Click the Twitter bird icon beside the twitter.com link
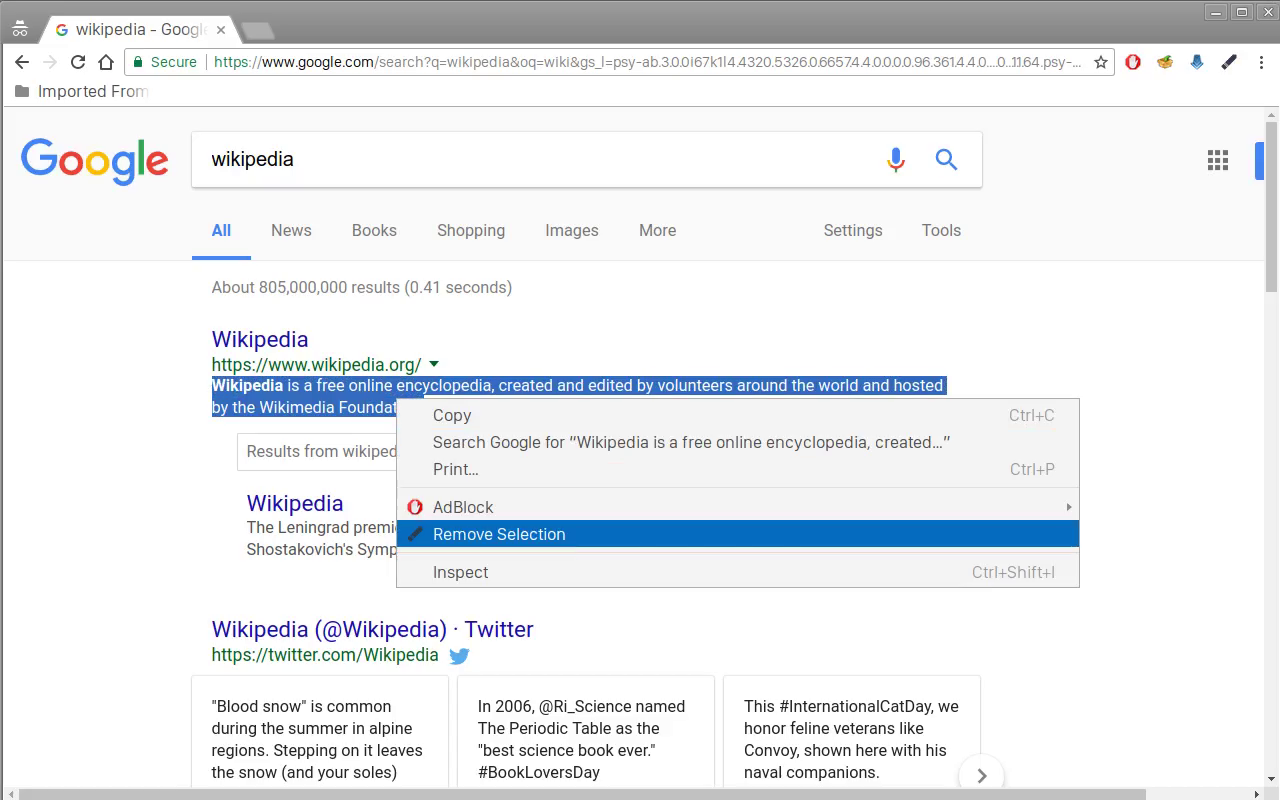 click(x=459, y=656)
